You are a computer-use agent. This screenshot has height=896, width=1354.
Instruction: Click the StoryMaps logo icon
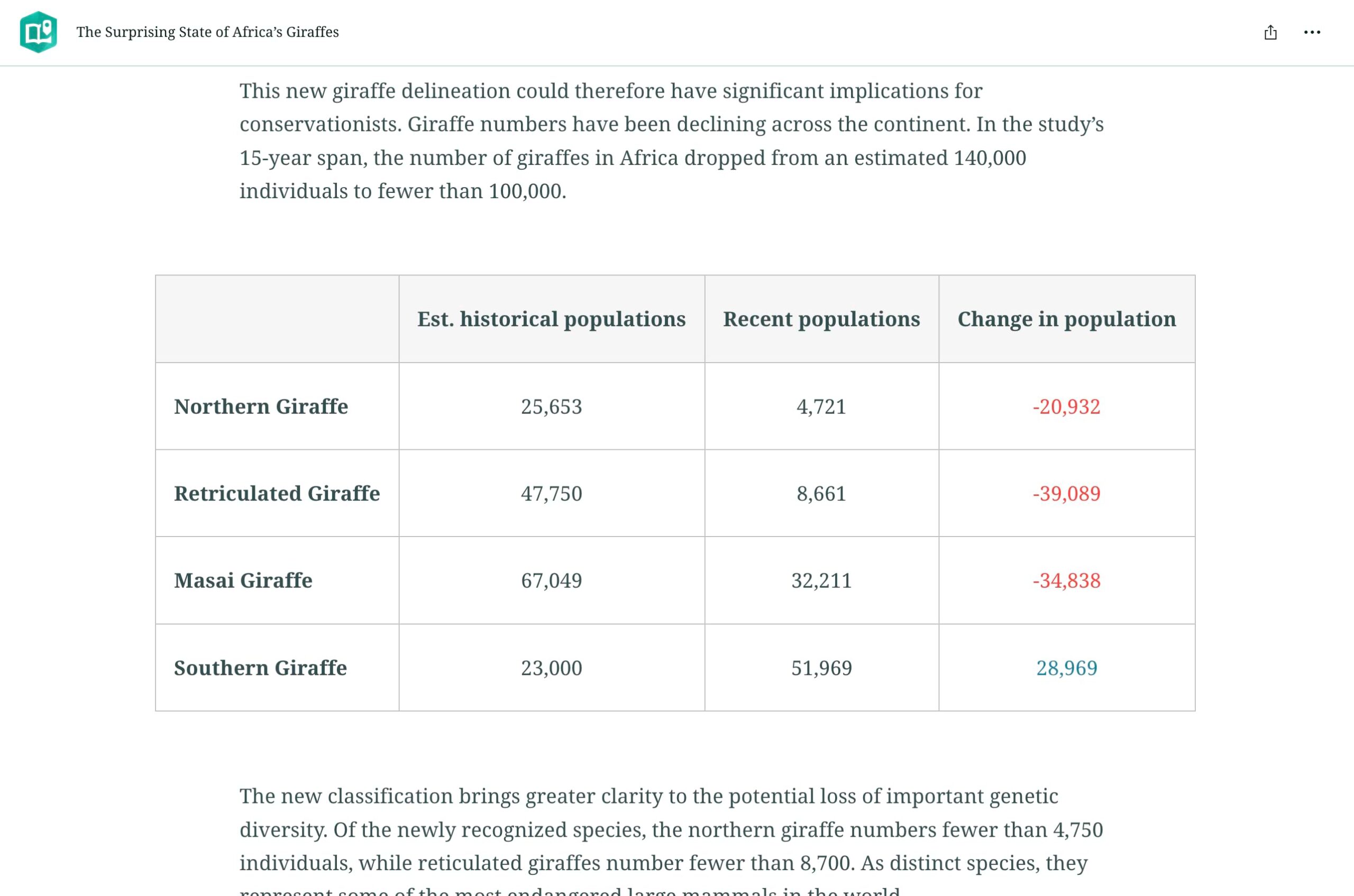(38, 32)
